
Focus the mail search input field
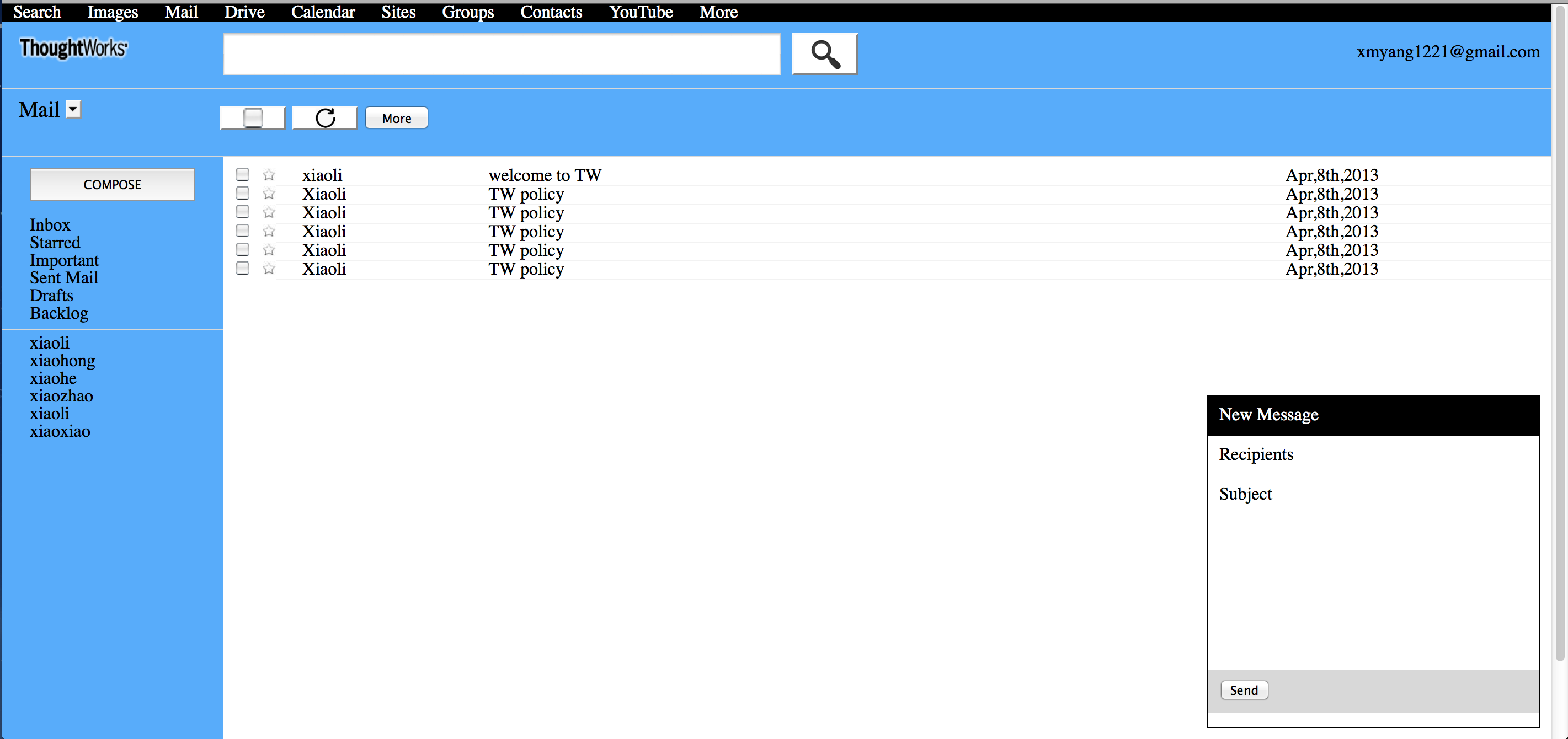[x=502, y=54]
